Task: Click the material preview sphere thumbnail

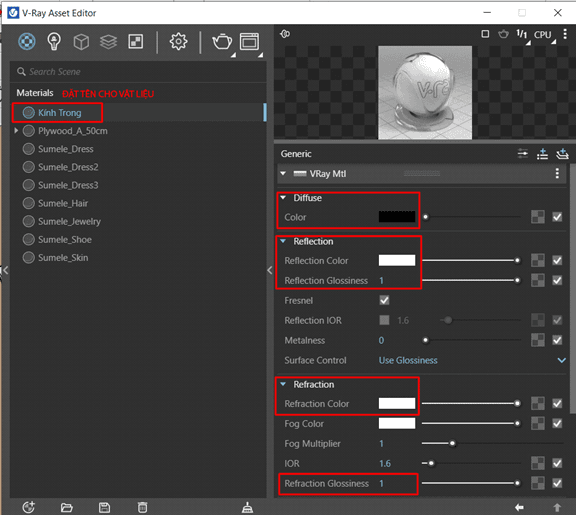Action: coord(425,93)
